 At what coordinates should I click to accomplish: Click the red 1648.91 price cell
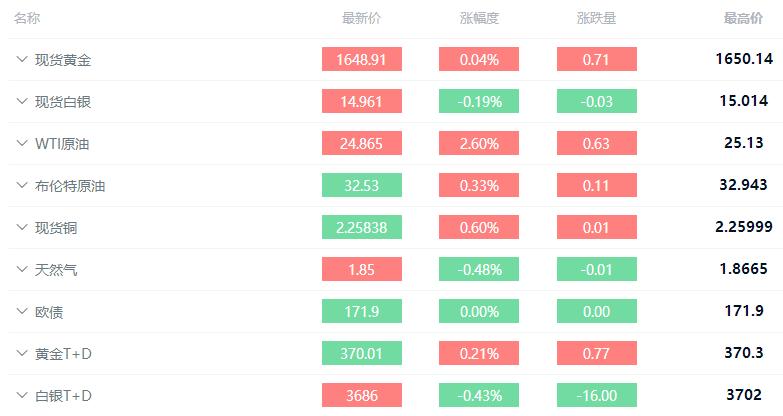click(x=361, y=60)
